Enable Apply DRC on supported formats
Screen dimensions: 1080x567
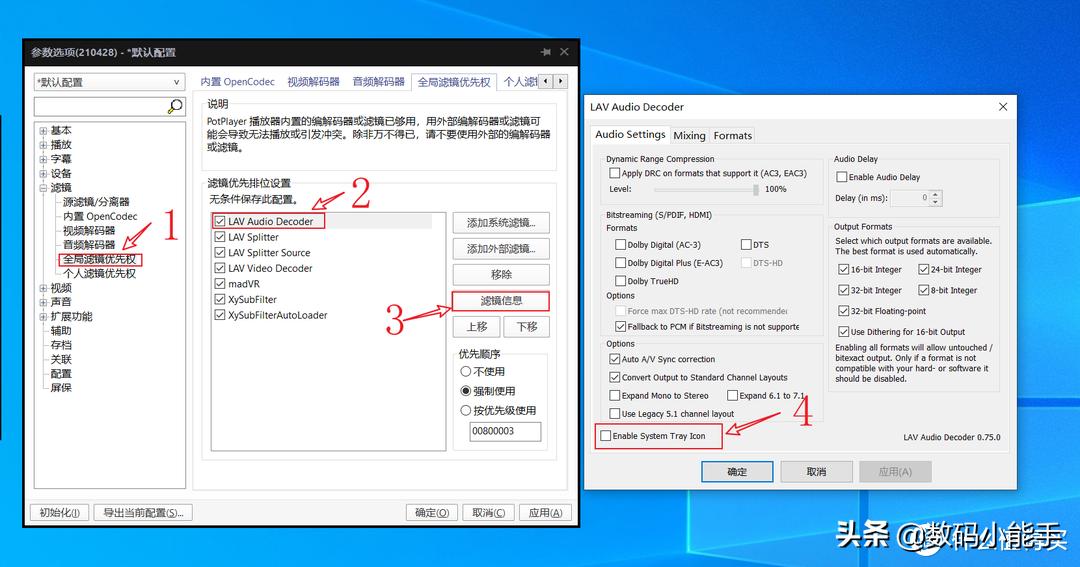click(614, 173)
